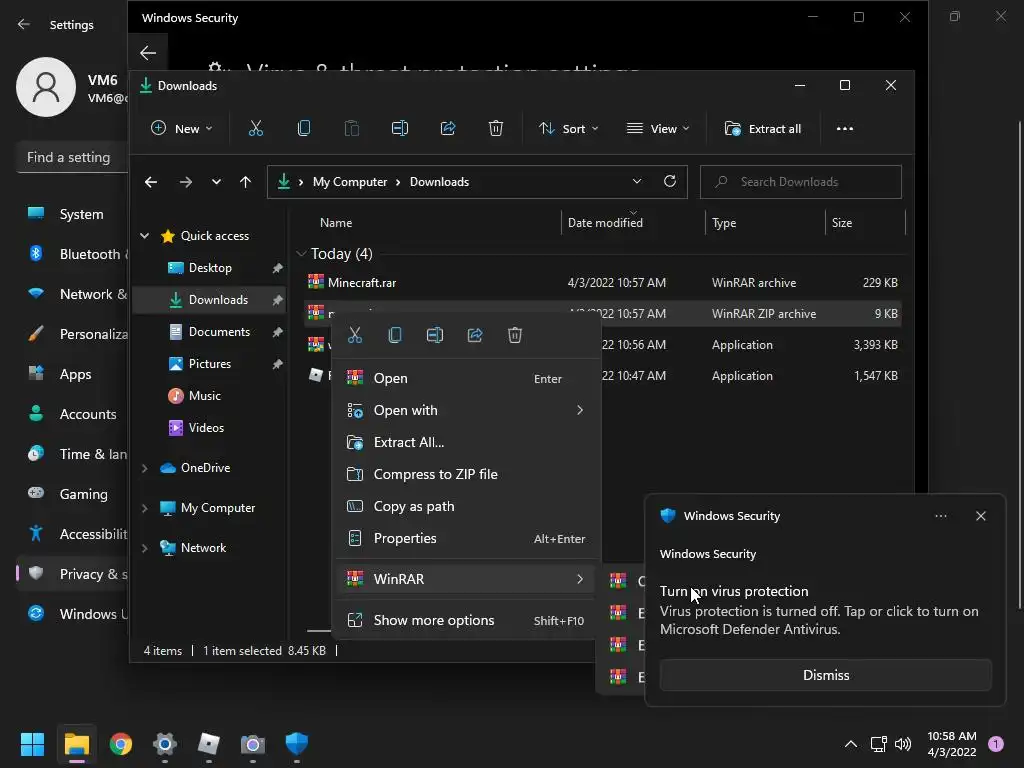Open recent locations dropdown arrow
1024x768 pixels.
(216, 182)
